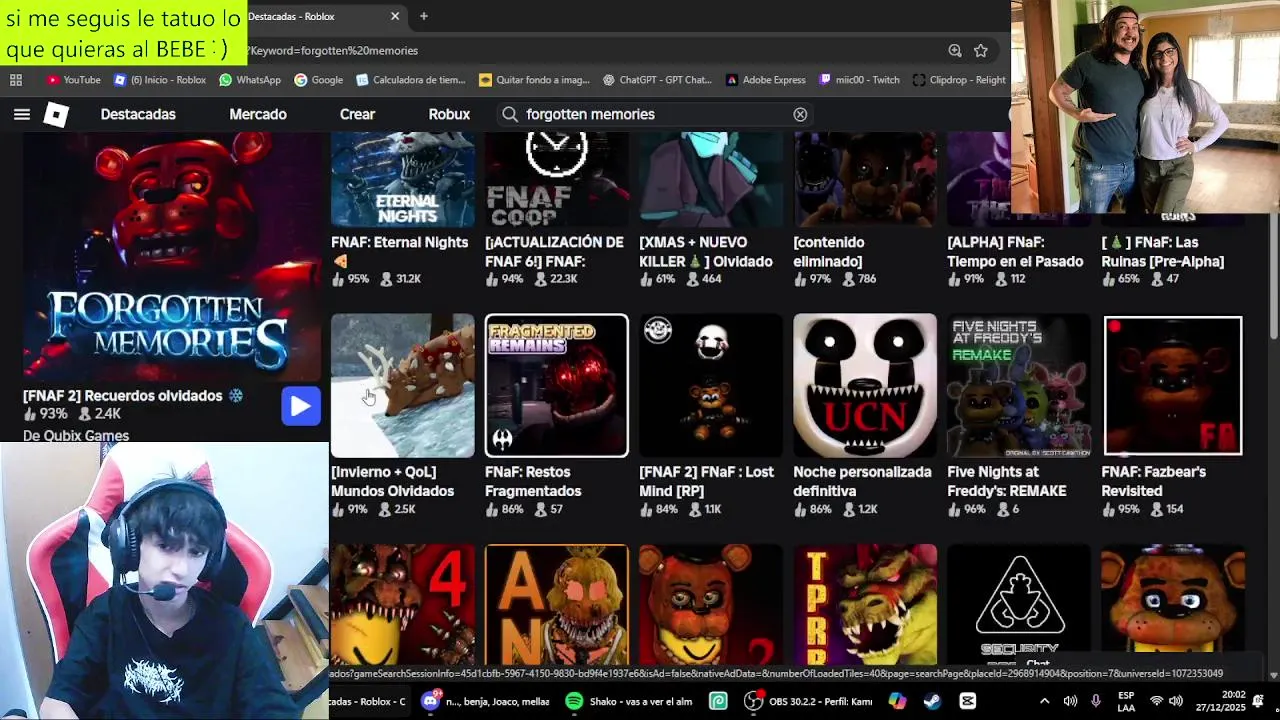Open the Crear section
Viewport: 1280px width, 720px height.
coord(357,114)
